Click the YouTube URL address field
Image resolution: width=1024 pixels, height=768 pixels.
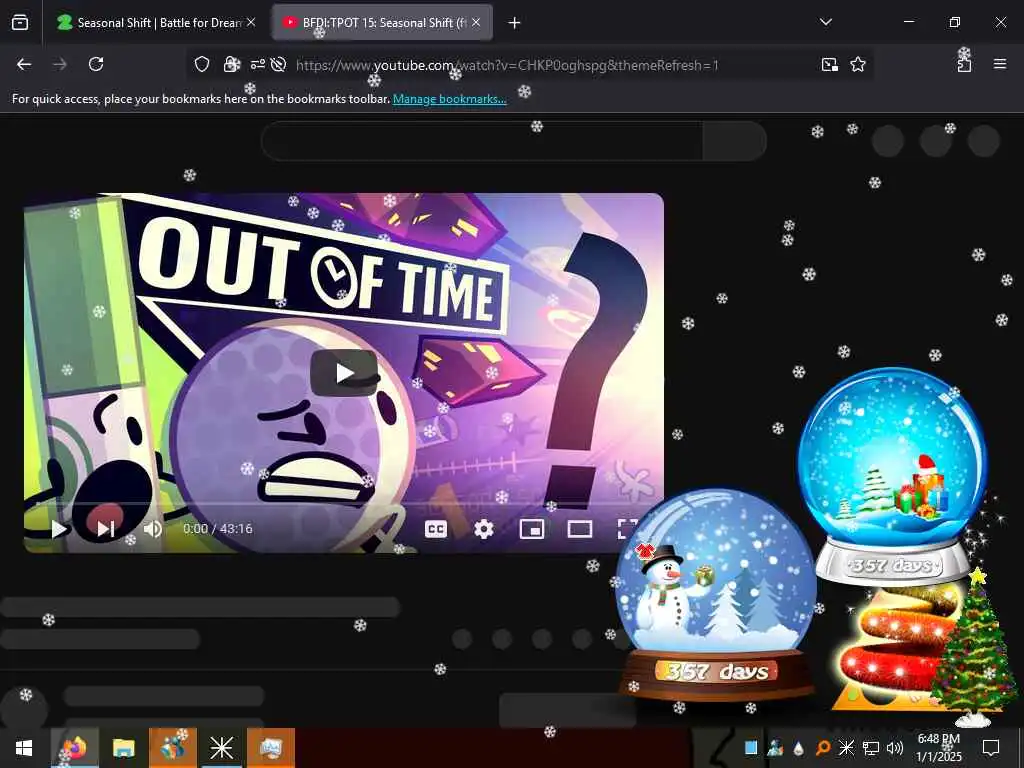[x=507, y=65]
